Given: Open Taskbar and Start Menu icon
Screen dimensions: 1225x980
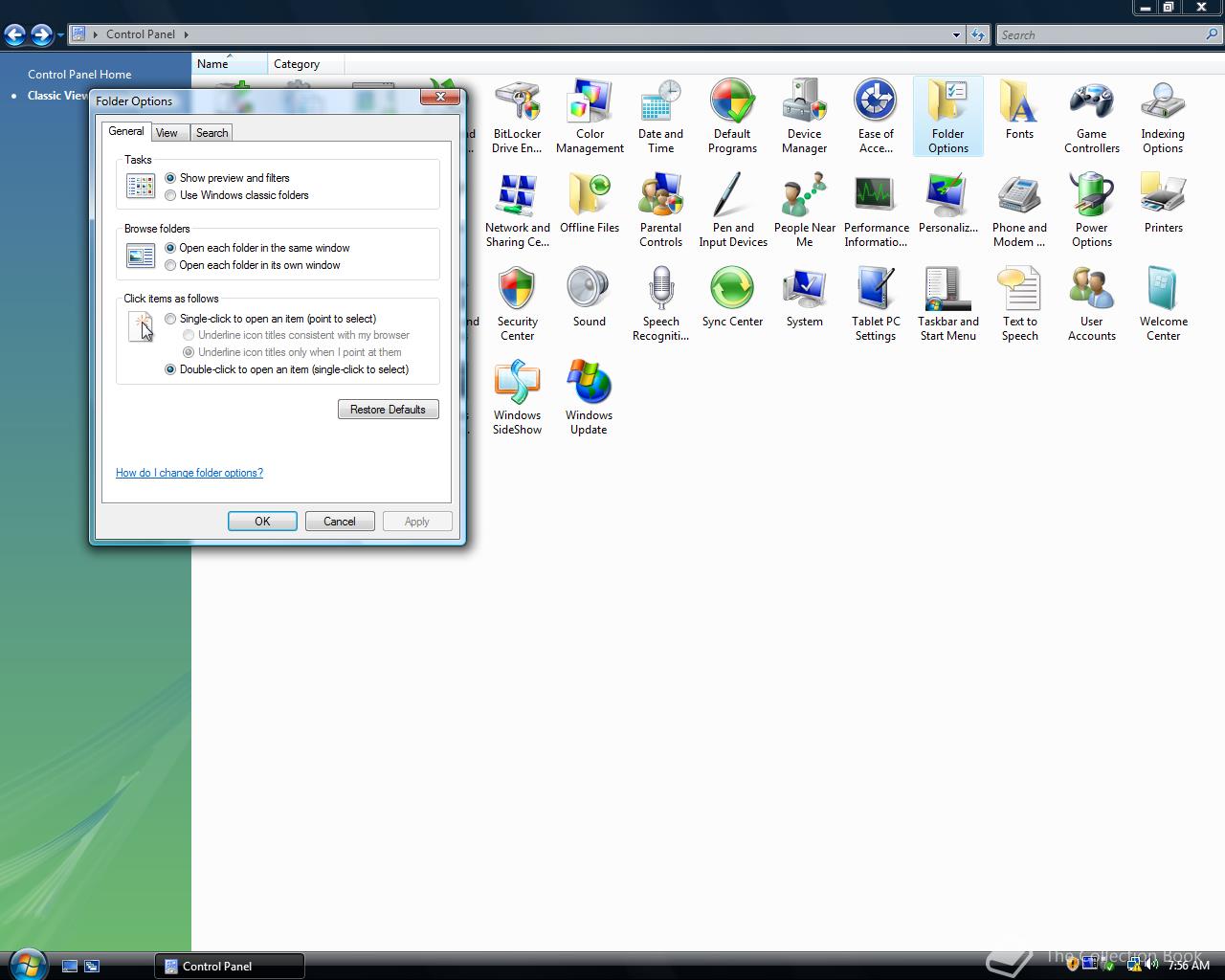Looking at the screenshot, I should (948, 304).
